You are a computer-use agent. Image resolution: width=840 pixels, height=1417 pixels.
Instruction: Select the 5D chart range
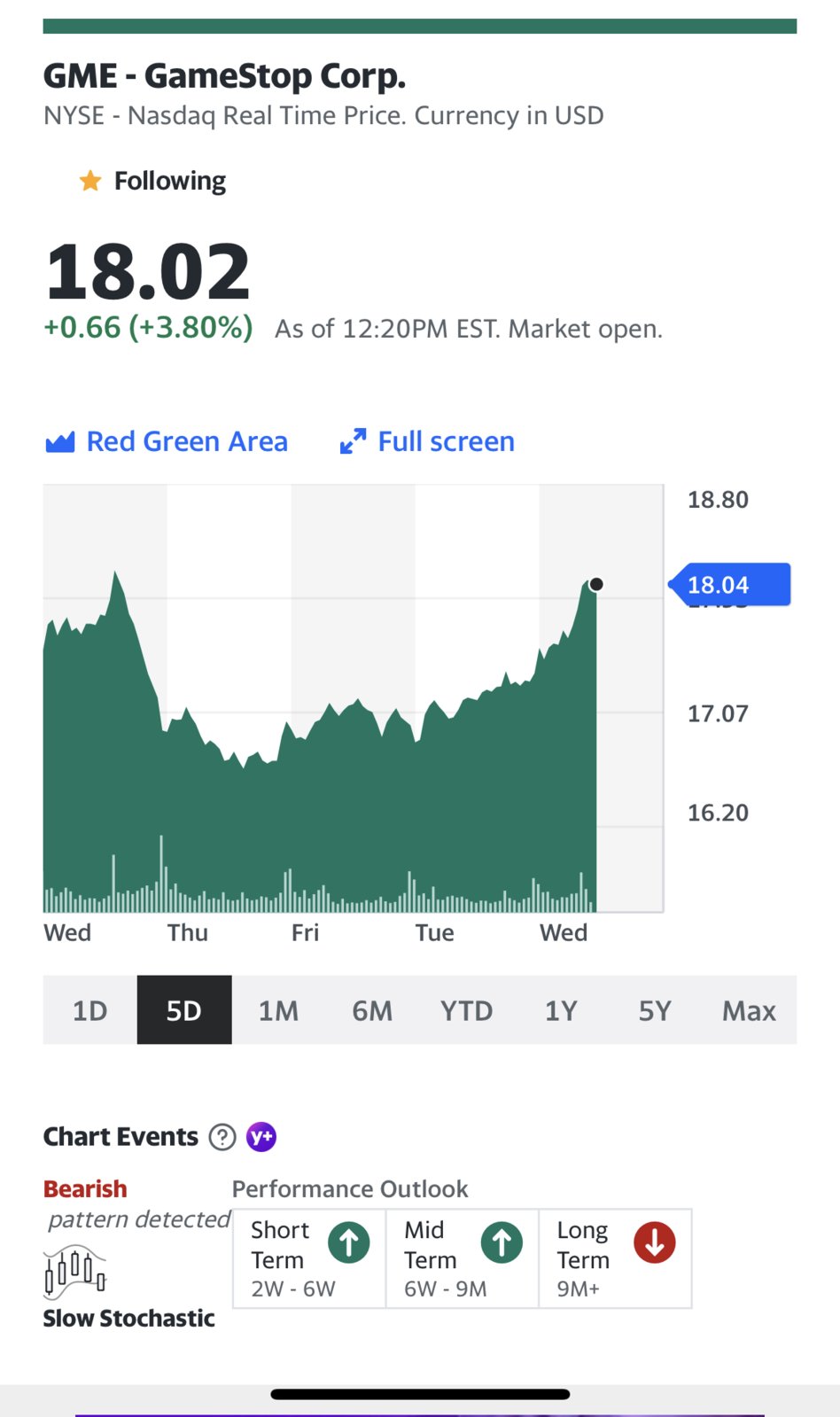tap(184, 1010)
